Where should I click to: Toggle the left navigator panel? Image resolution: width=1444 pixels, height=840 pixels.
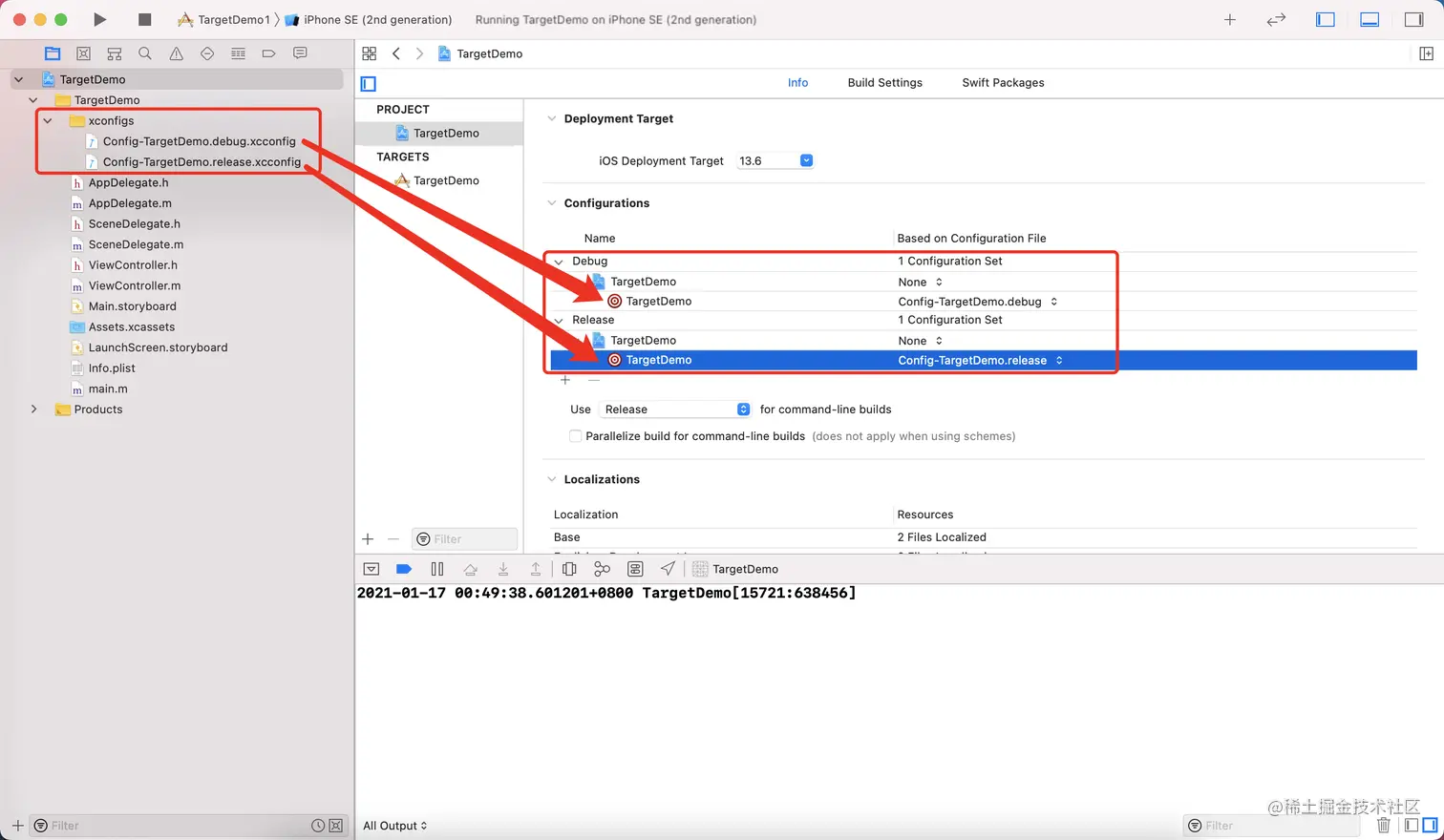(x=1326, y=19)
